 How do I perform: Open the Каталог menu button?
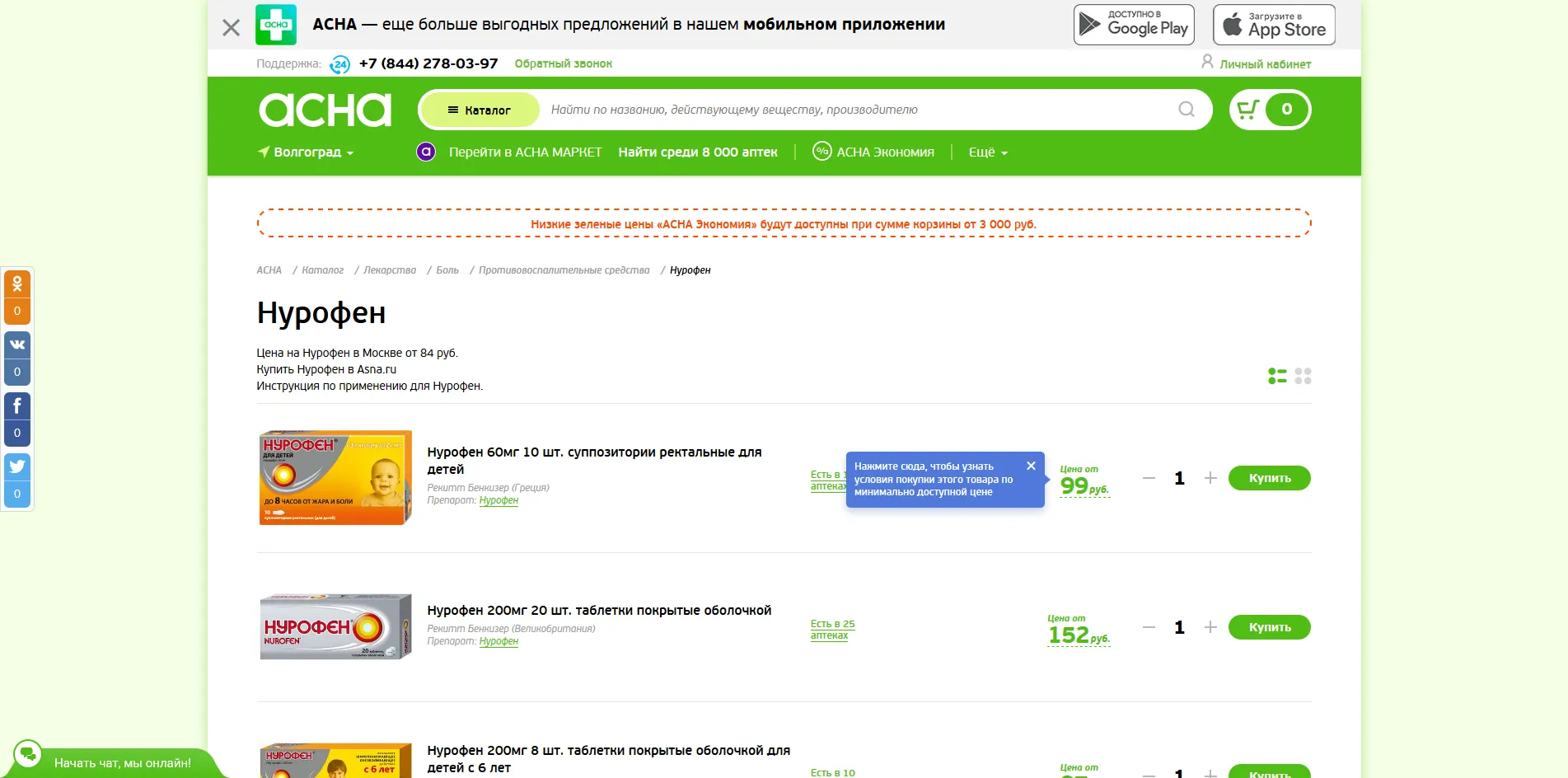point(479,110)
